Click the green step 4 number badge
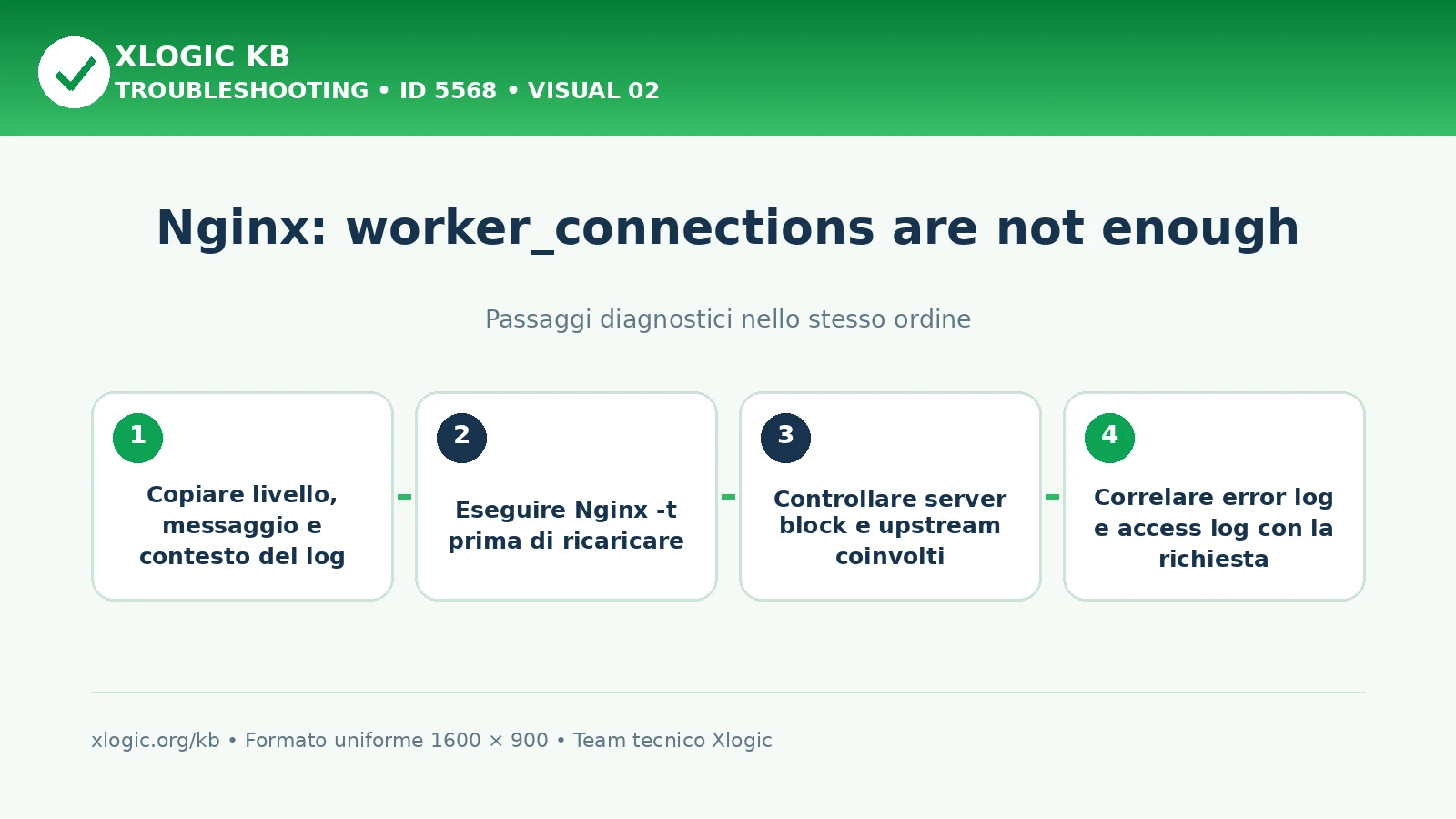Image resolution: width=1456 pixels, height=819 pixels. 1110,438
